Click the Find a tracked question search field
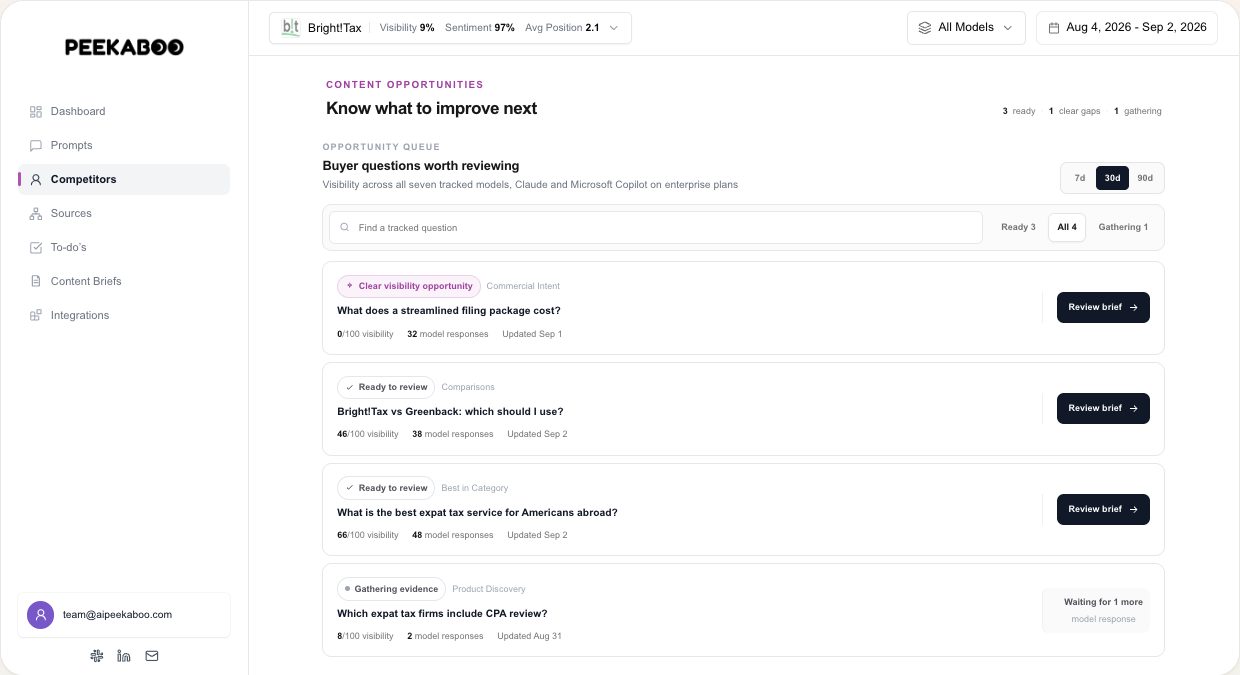 click(x=656, y=227)
